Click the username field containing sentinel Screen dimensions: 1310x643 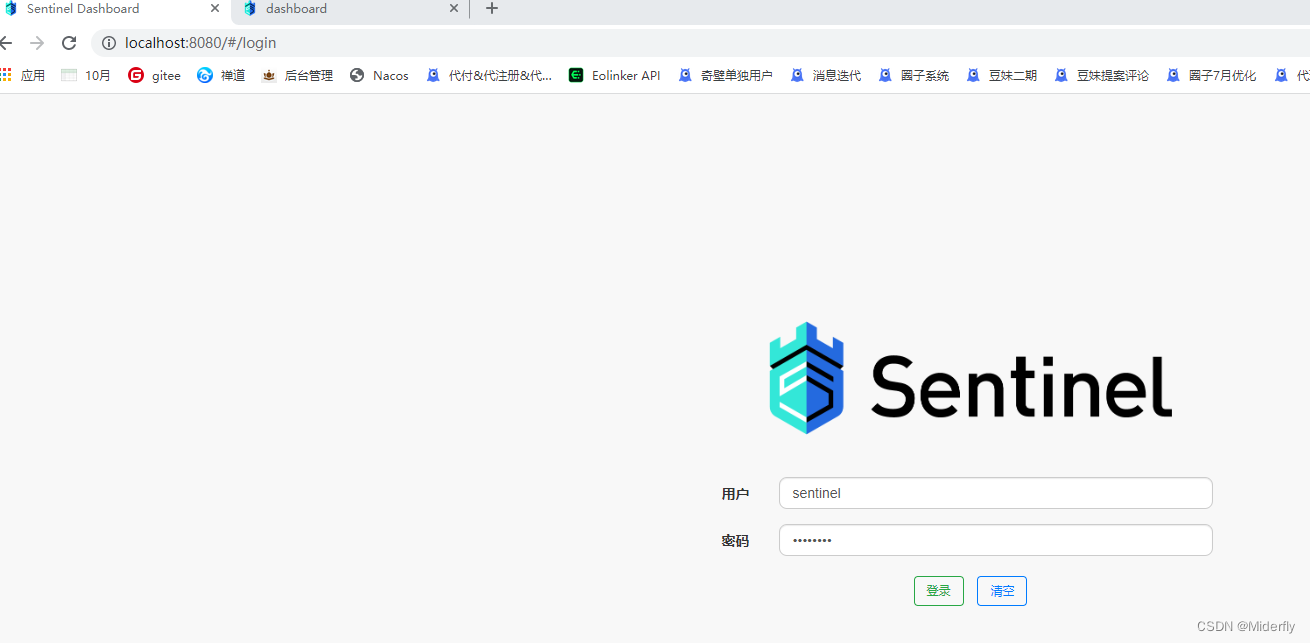[x=995, y=493]
